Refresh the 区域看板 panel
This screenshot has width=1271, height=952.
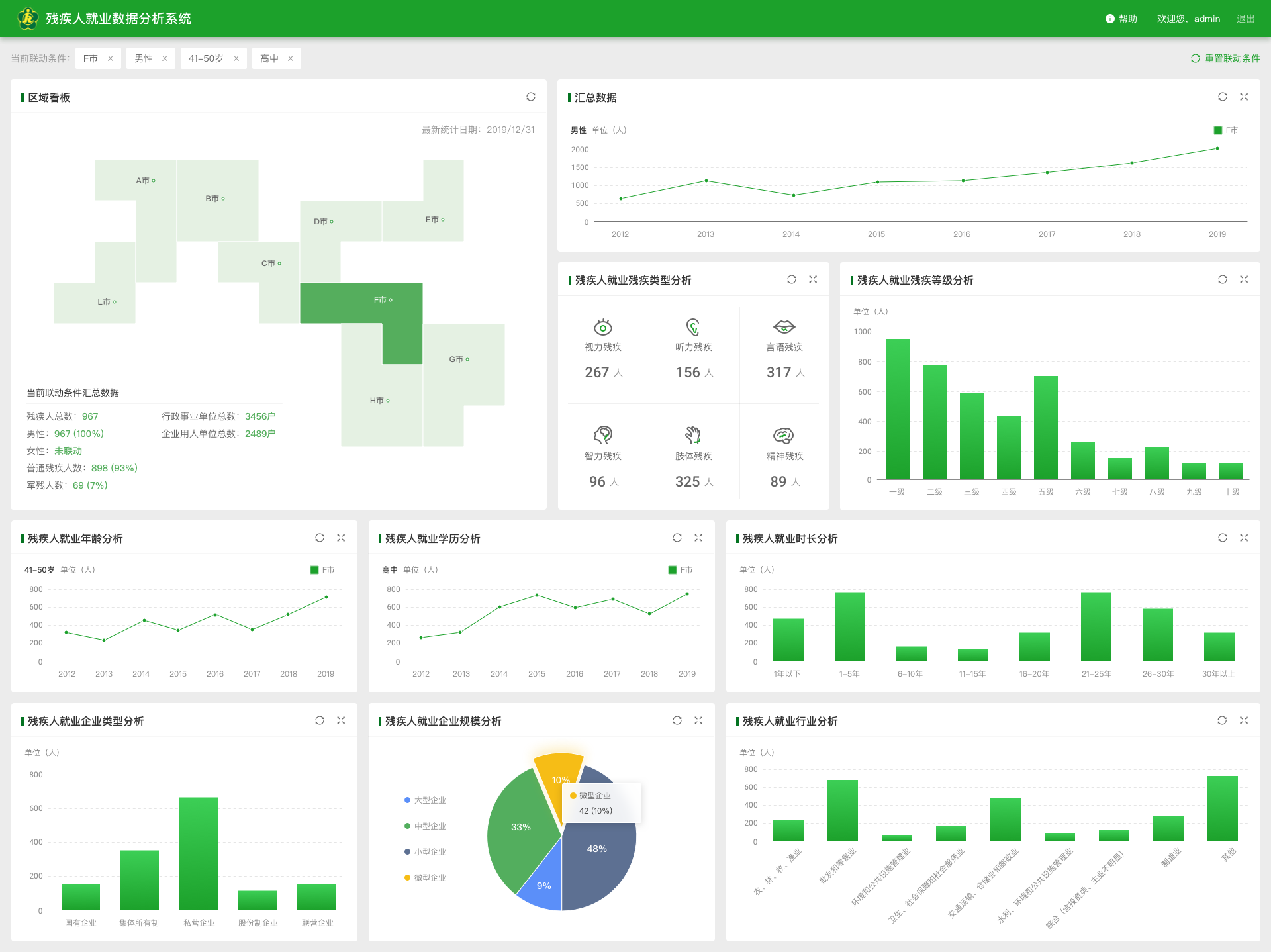[x=531, y=97]
